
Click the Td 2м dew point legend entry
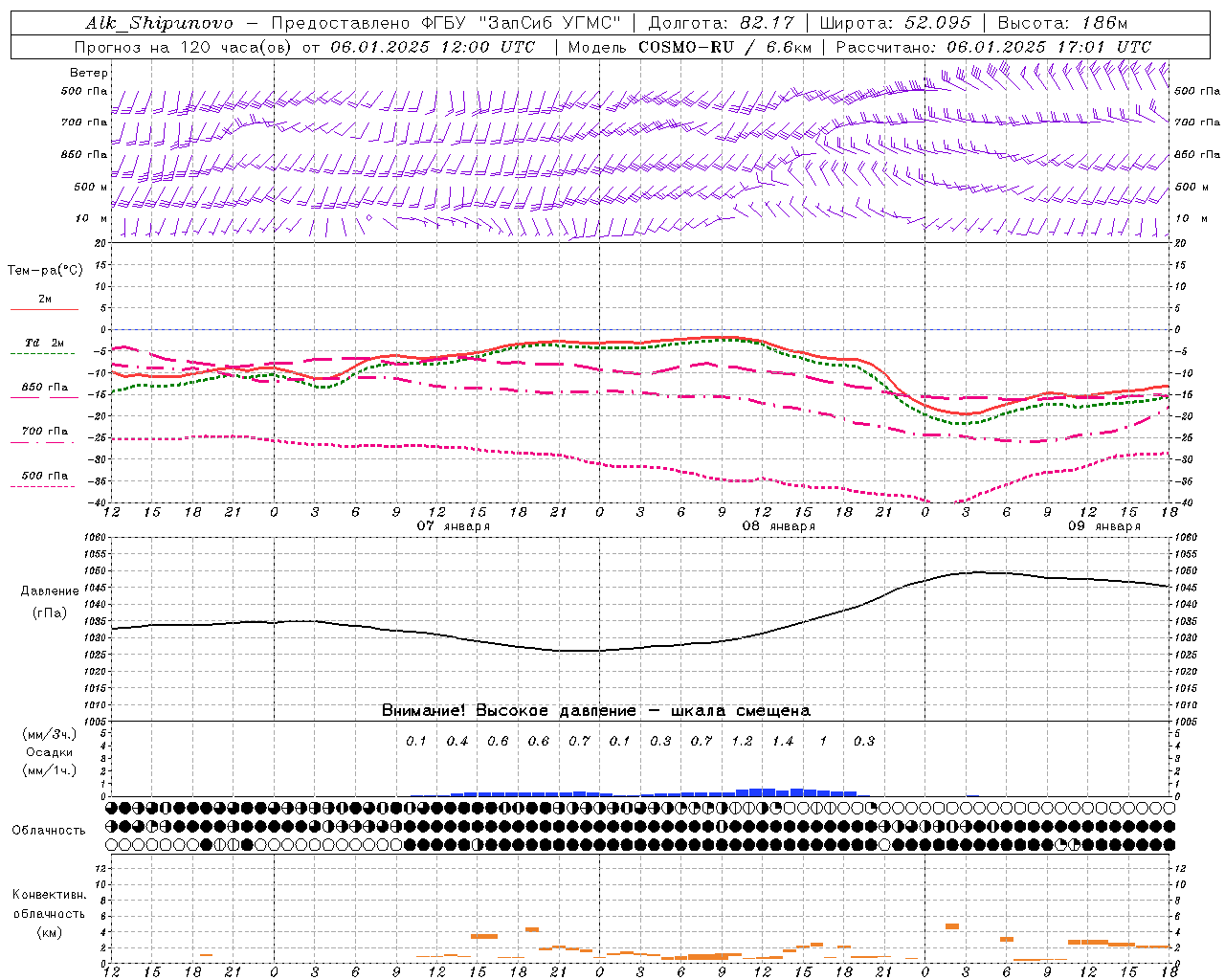[44, 343]
